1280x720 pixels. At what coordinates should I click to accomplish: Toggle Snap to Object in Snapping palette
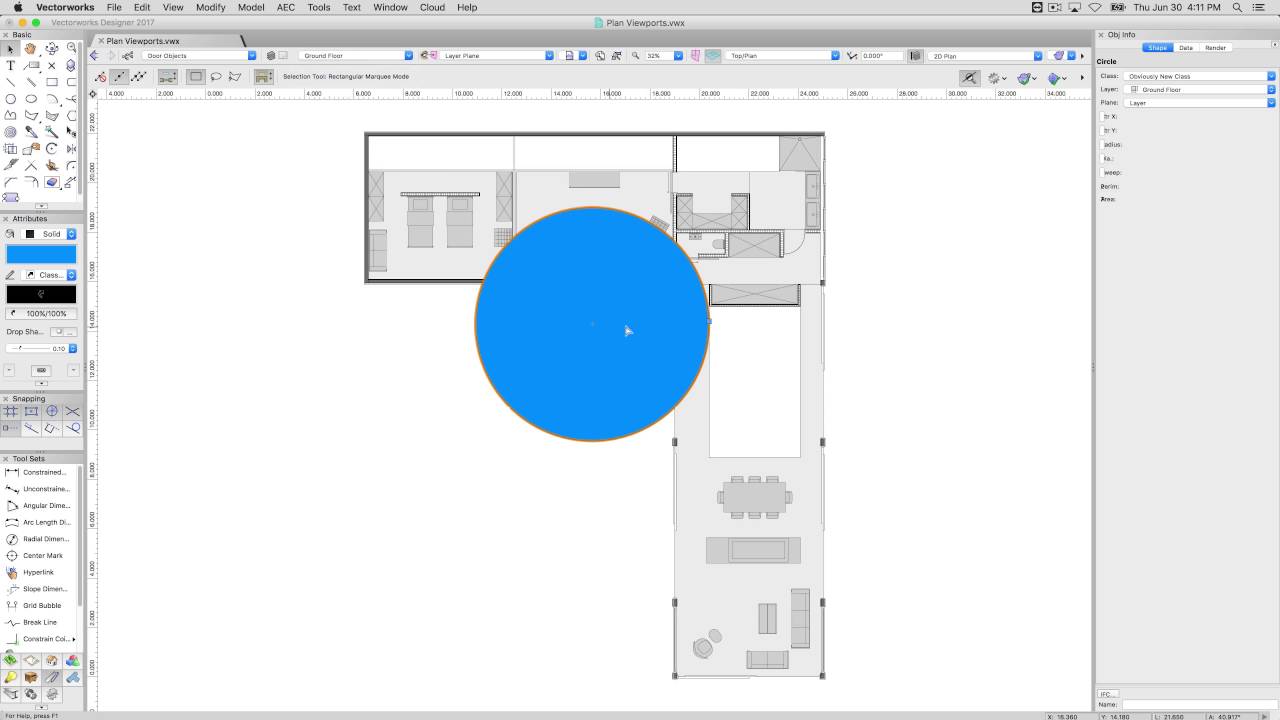coord(31,411)
